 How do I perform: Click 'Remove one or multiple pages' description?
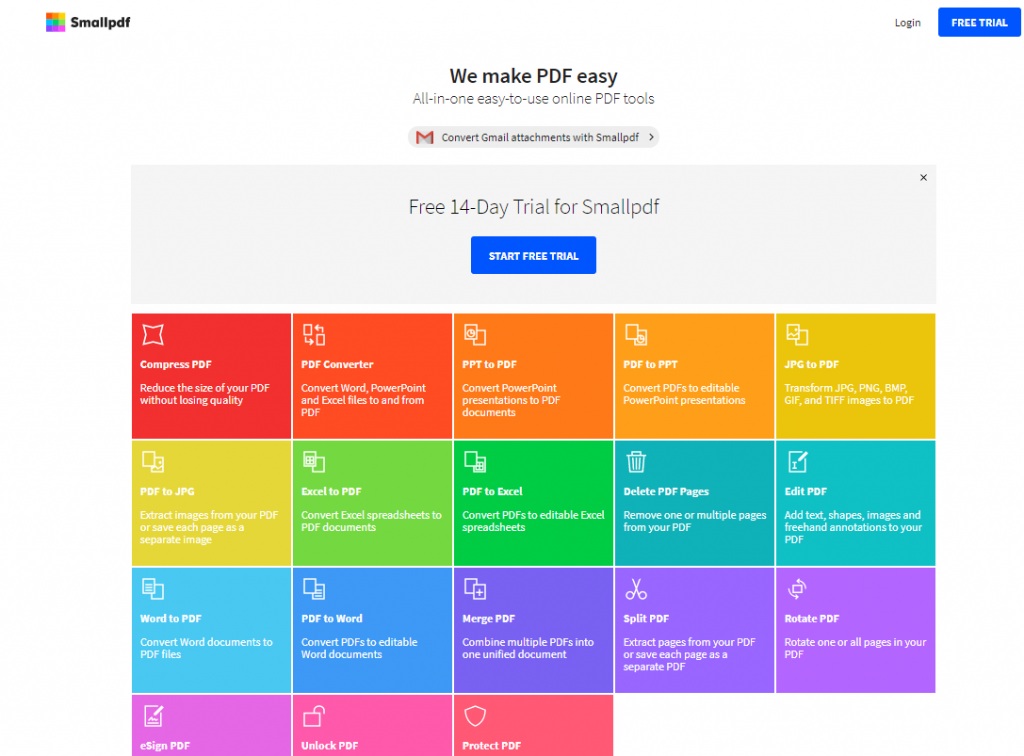(695, 521)
